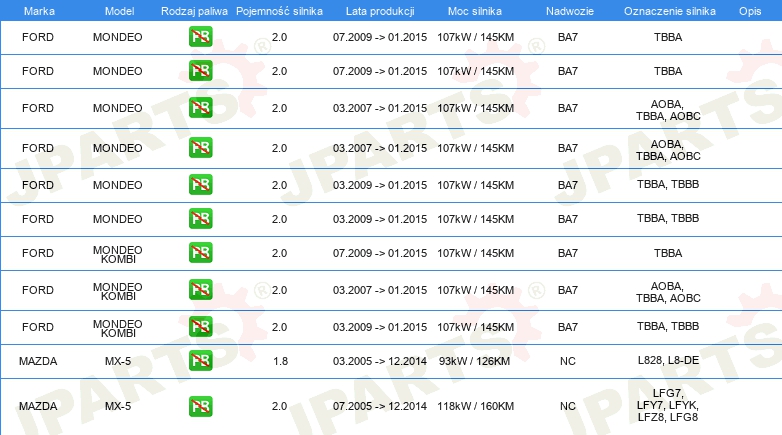Image resolution: width=782 pixels, height=435 pixels.
Task: Click the BA7 body in the Mondeo Kombi 03.2009 row
Action: click(x=568, y=327)
